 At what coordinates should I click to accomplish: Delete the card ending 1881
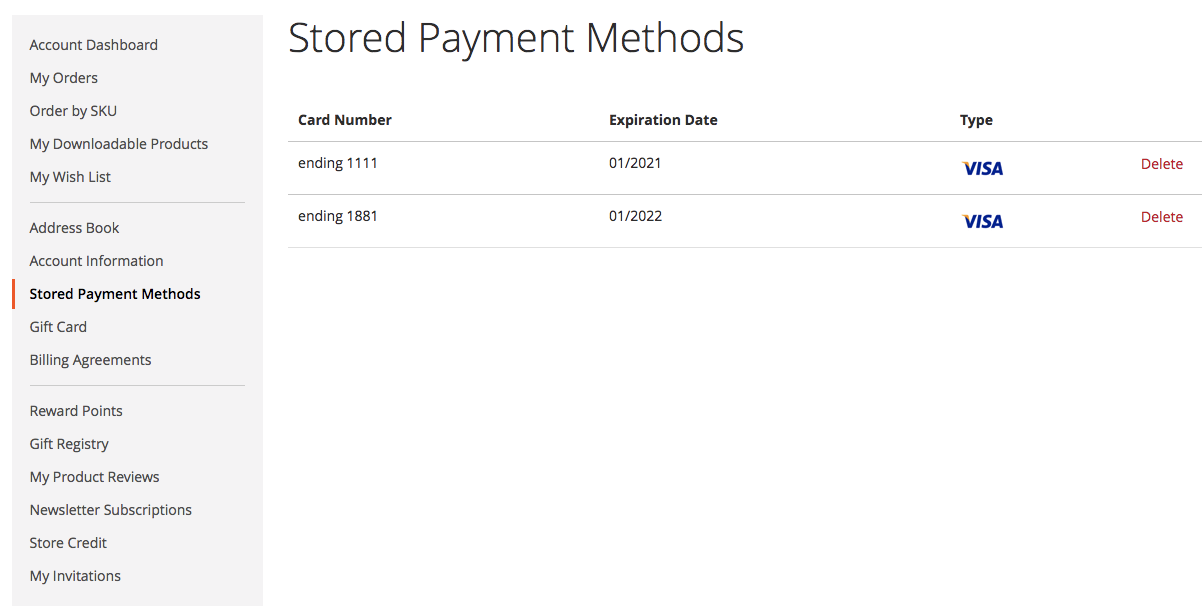[x=1162, y=217]
